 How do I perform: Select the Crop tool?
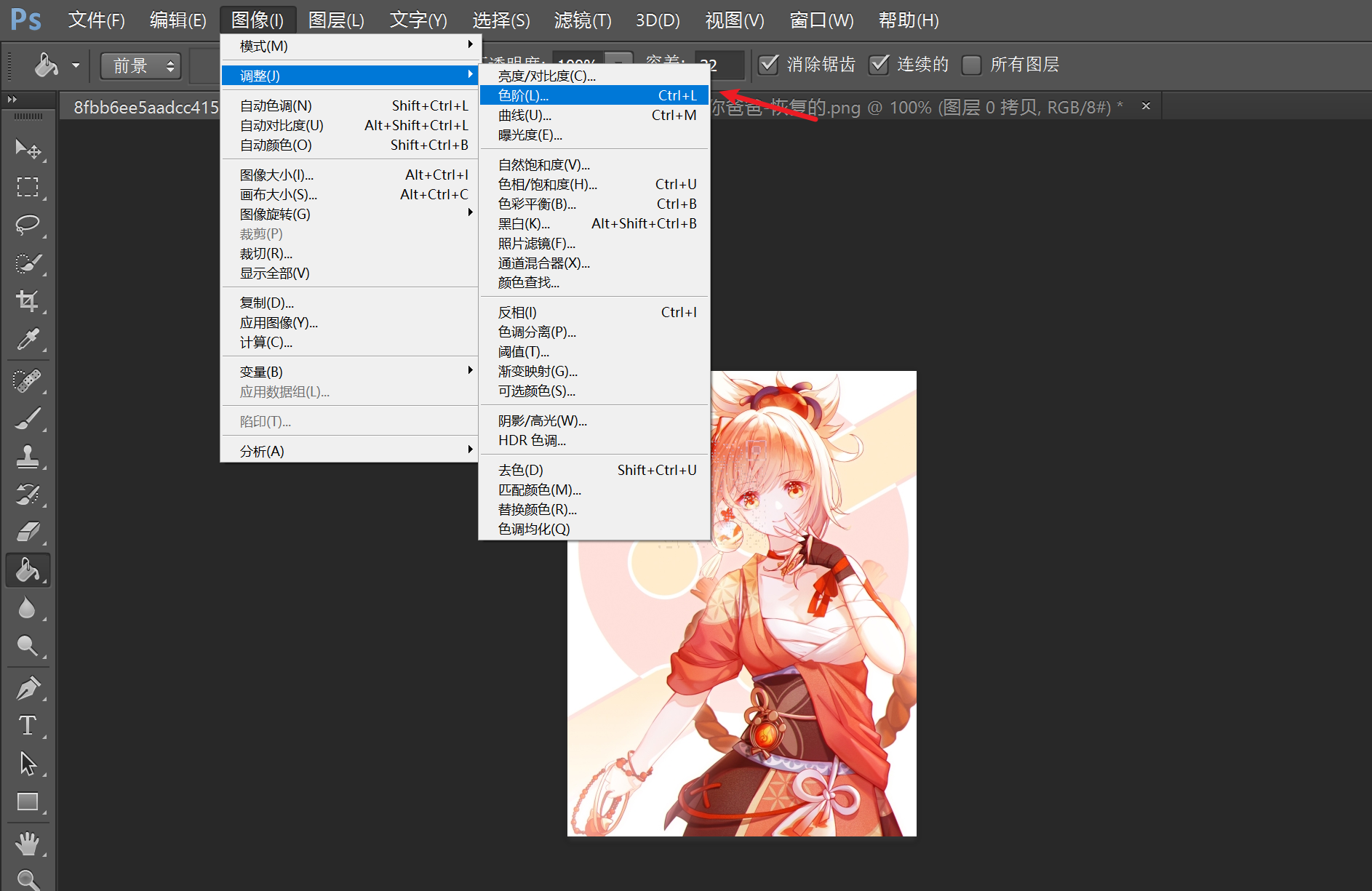[28, 301]
